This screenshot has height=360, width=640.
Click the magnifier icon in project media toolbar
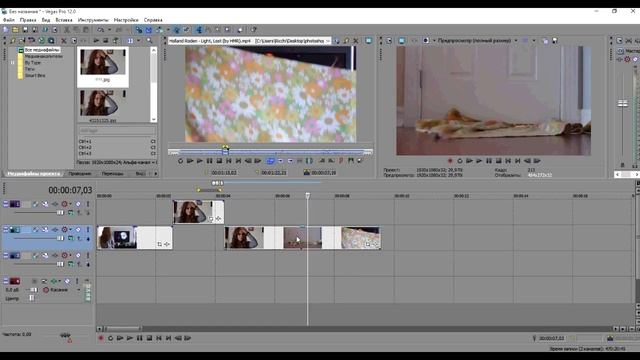[x=149, y=41]
